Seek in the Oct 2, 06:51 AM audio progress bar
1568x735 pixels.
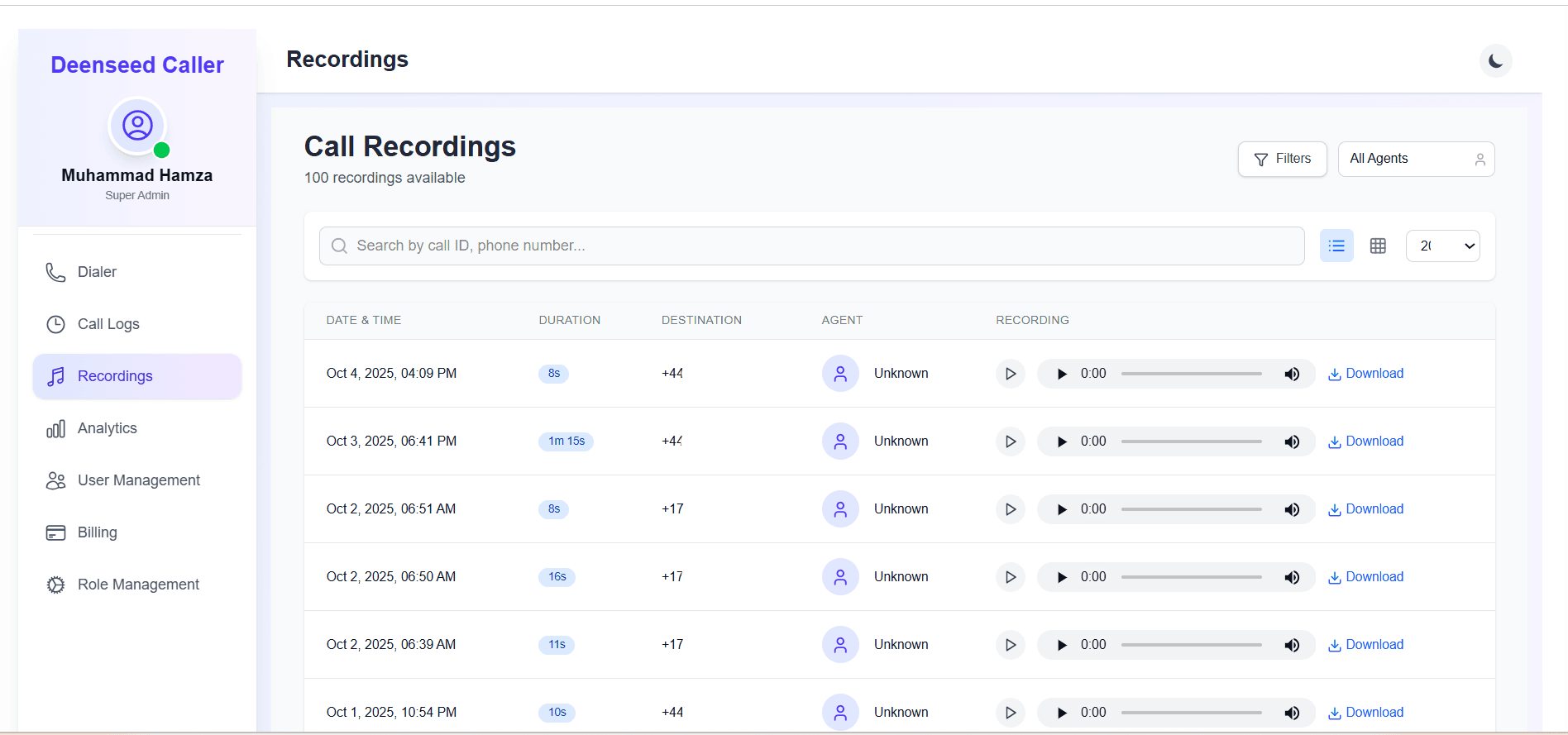[x=1192, y=509]
